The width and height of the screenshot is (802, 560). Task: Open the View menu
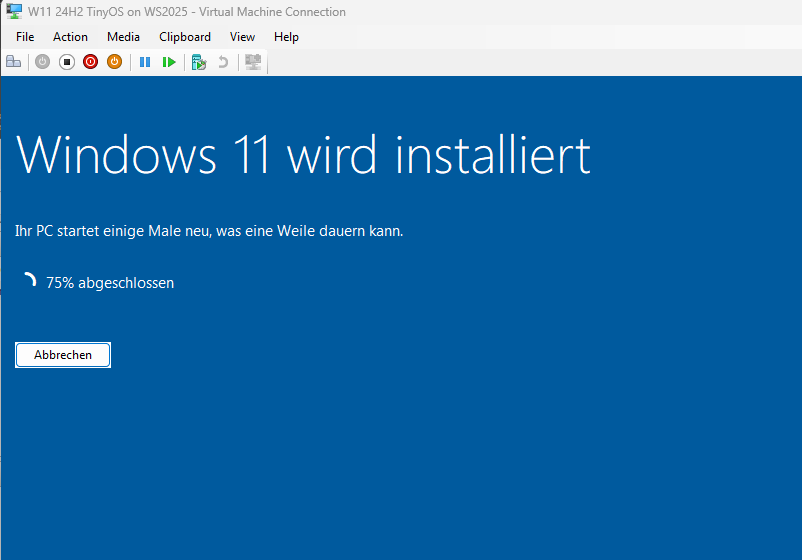tap(242, 37)
